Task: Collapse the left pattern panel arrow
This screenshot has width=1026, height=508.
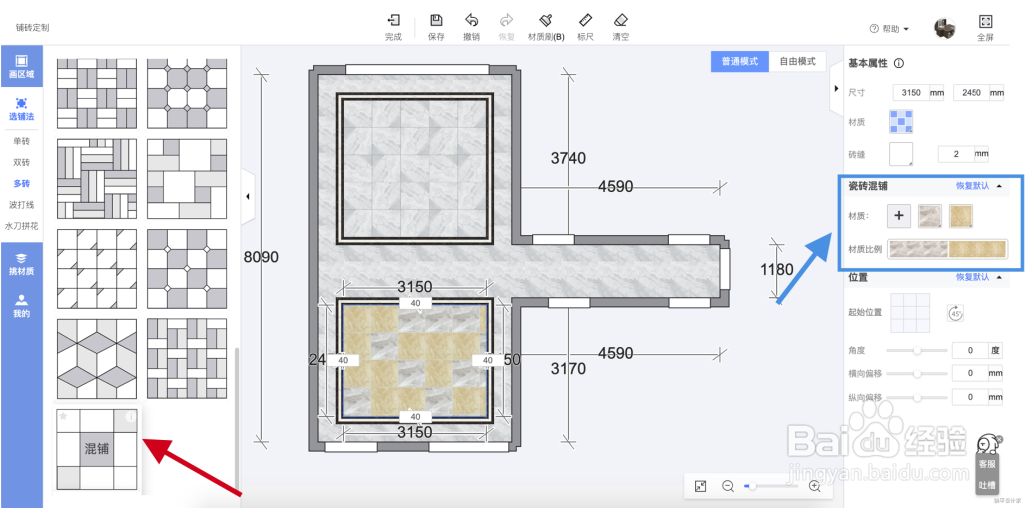Action: (x=247, y=196)
